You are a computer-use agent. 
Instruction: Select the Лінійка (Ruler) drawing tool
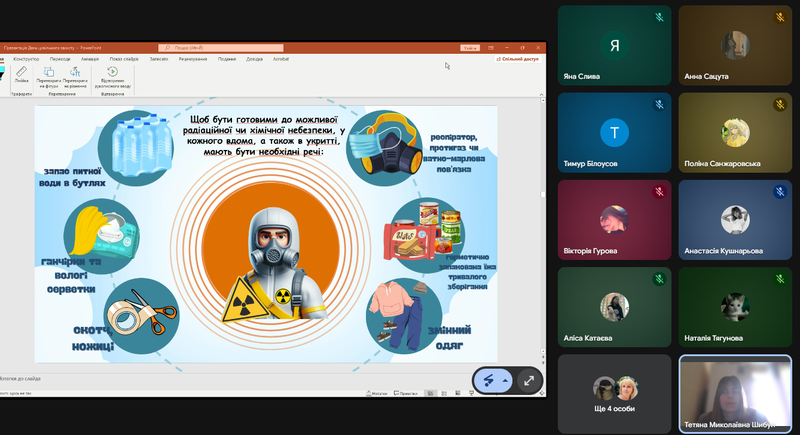[x=21, y=78]
